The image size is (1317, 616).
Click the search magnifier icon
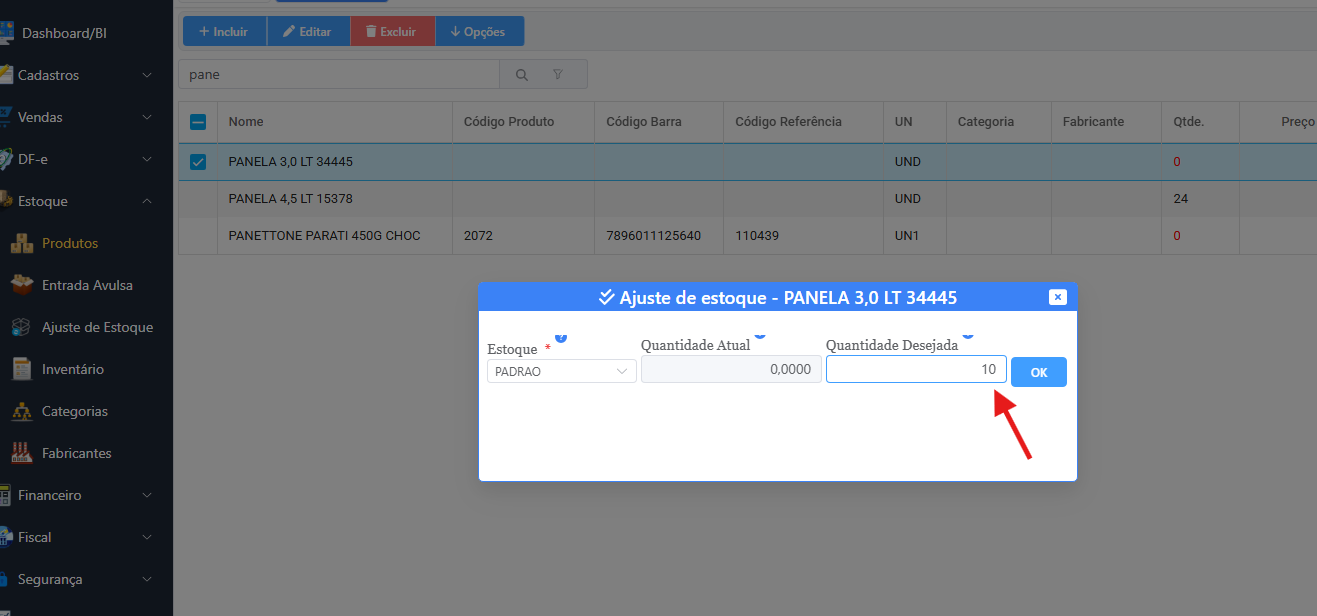521,75
